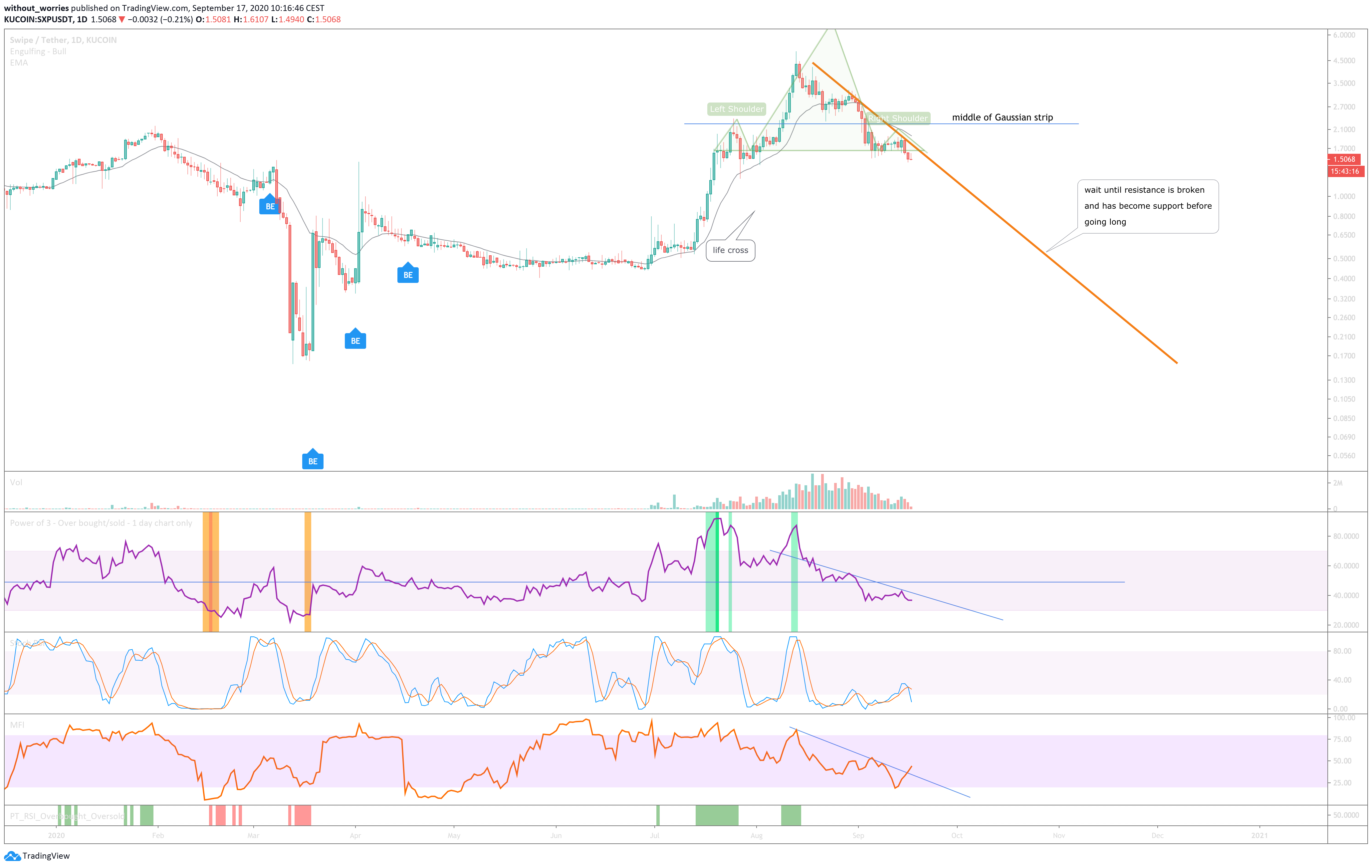Screen dimensions: 1372x868
Task: Click the Jun label on time axis
Action: pyautogui.click(x=556, y=835)
